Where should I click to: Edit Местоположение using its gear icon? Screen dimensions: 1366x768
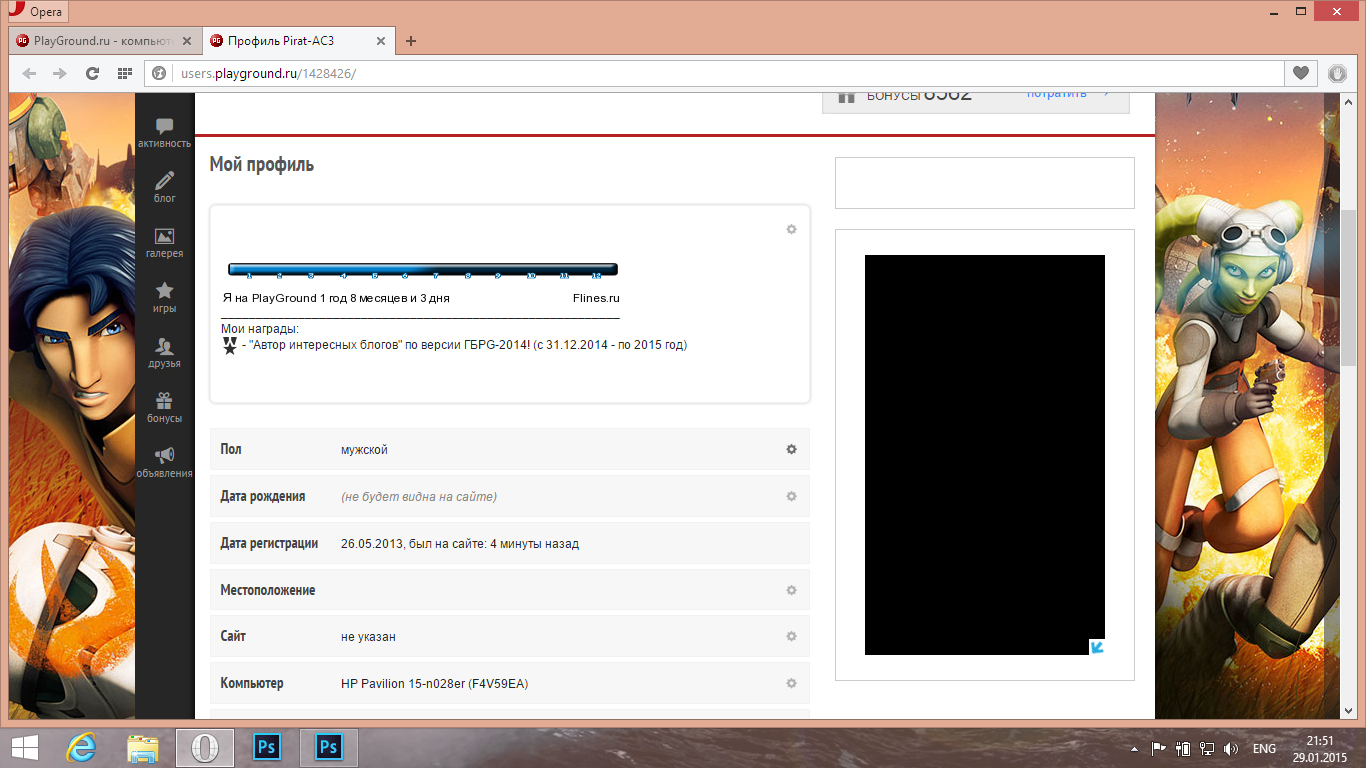click(x=791, y=590)
